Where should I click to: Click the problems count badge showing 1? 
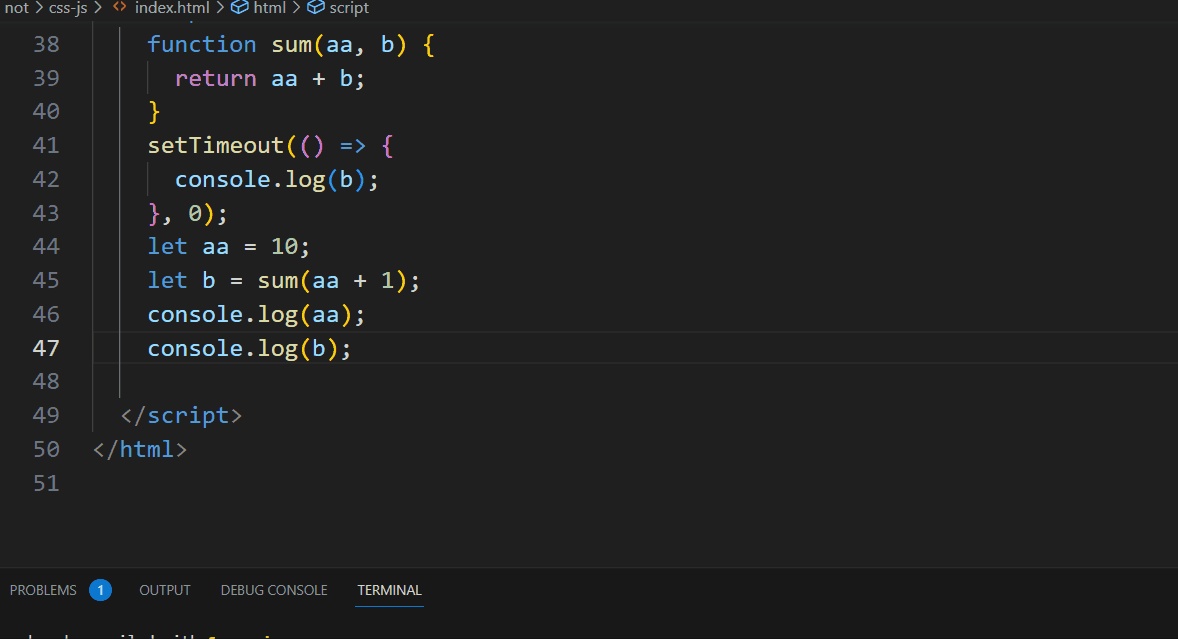100,590
